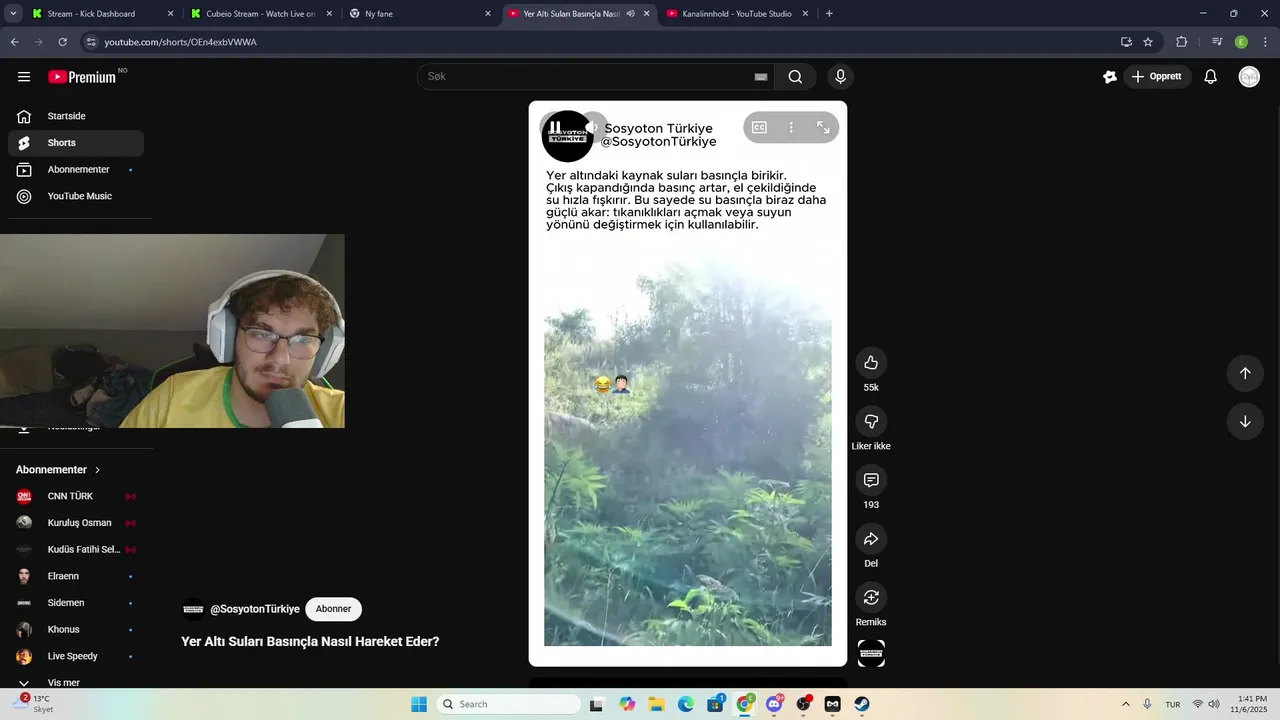Open YouTube Music from the sidebar

click(x=76, y=196)
